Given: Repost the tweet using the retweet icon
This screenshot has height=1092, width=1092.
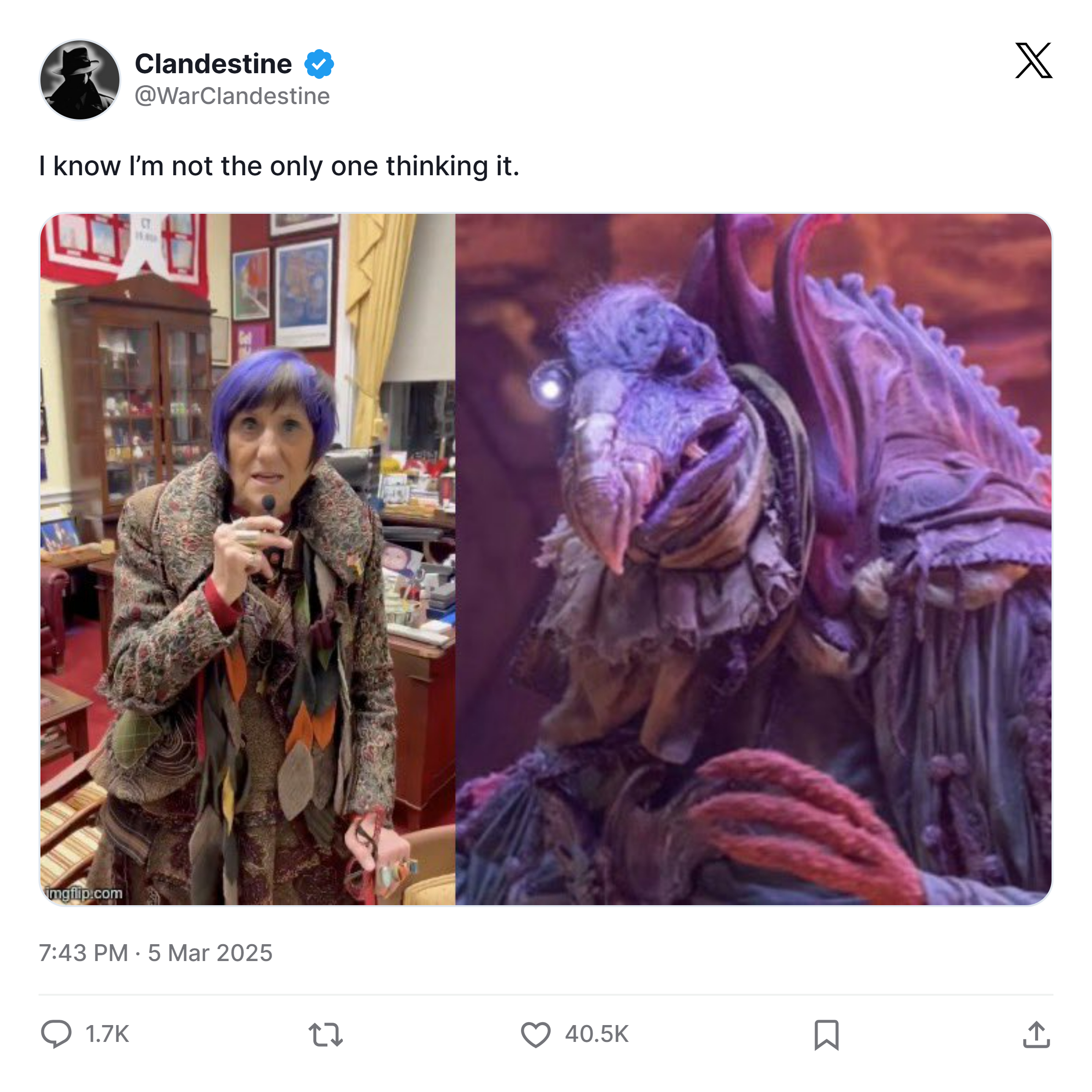Looking at the screenshot, I should 325,1034.
